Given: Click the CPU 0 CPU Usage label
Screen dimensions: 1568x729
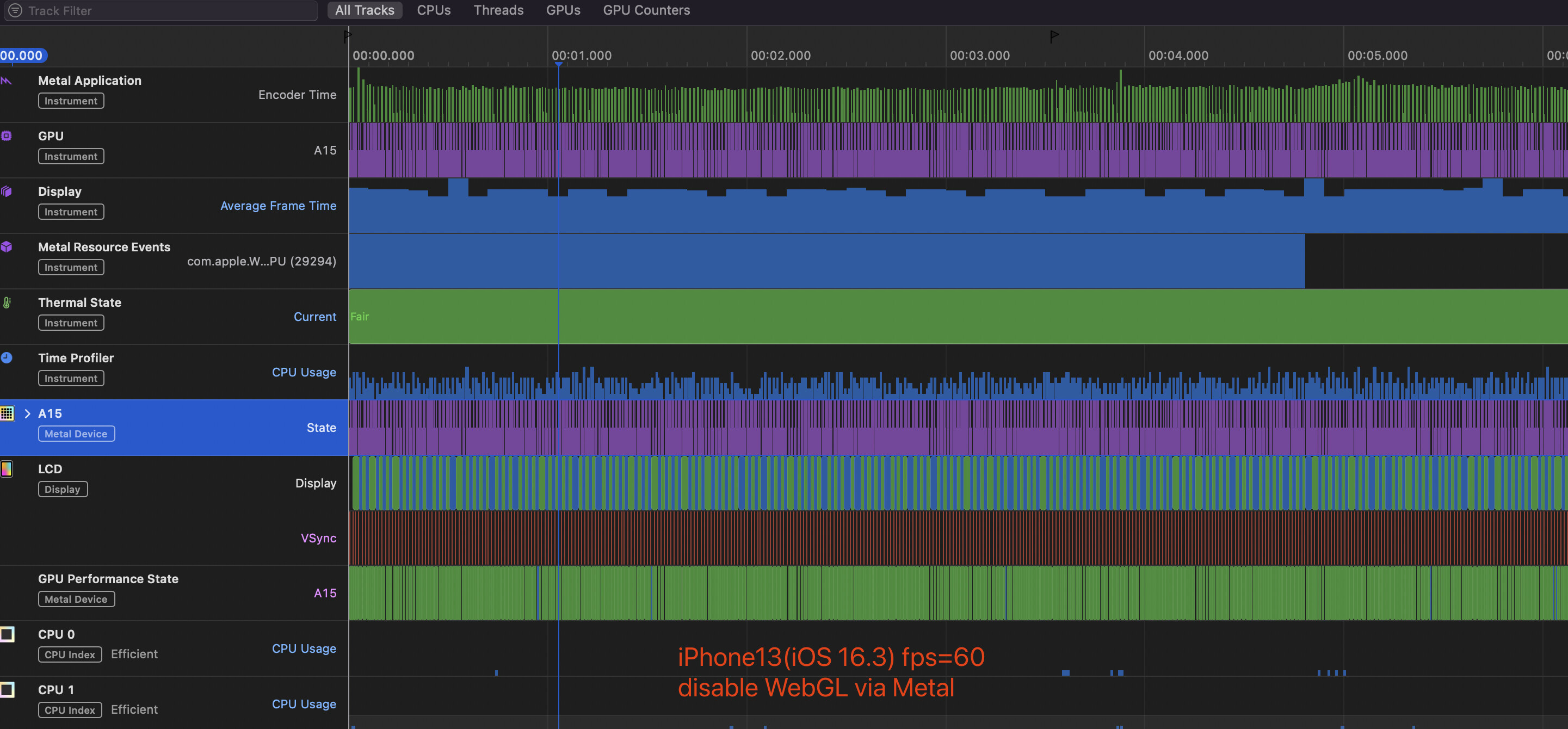Looking at the screenshot, I should (x=304, y=648).
